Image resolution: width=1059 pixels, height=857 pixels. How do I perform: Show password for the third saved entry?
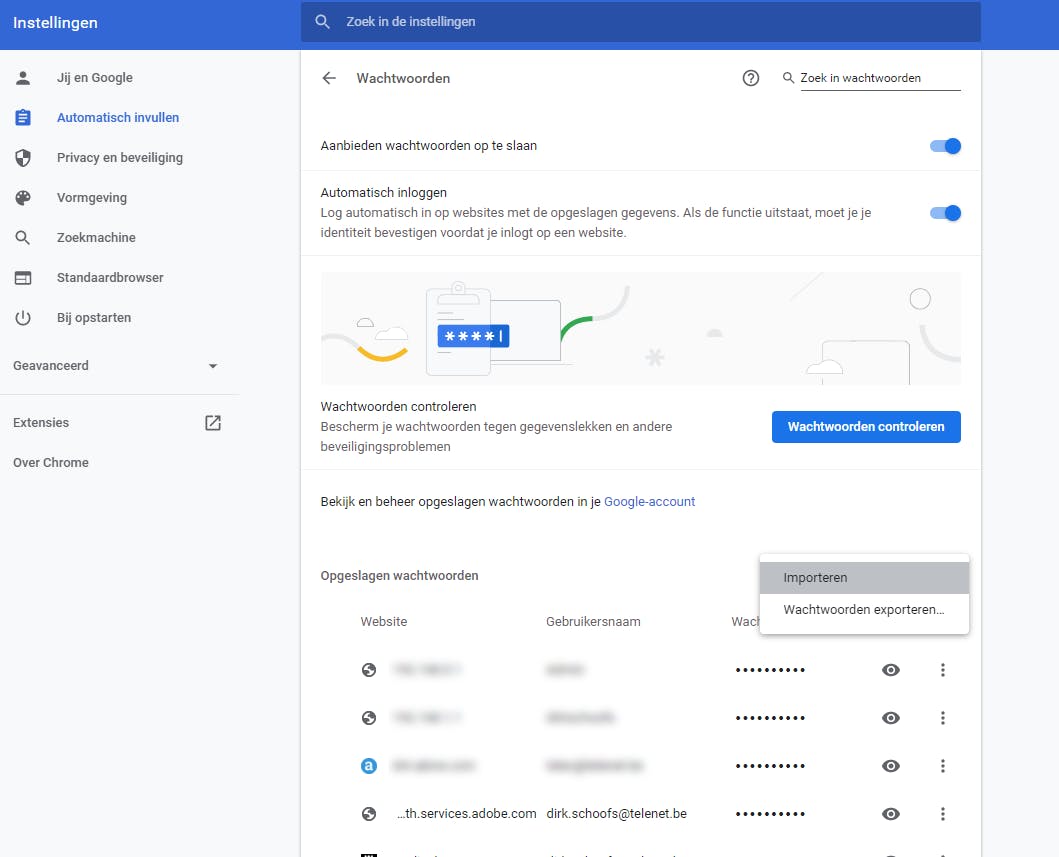click(891, 766)
